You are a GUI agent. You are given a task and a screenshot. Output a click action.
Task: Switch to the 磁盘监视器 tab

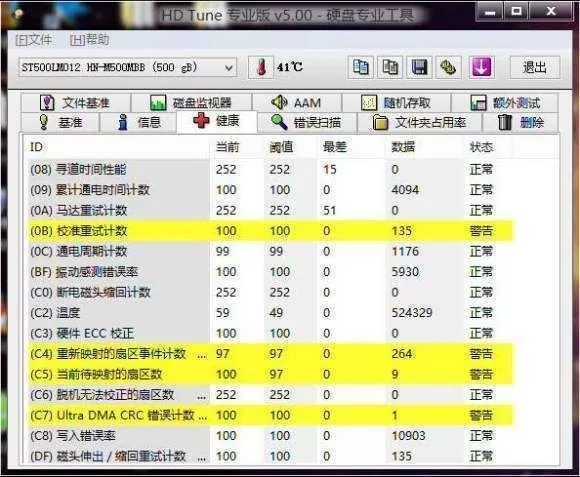(191, 102)
